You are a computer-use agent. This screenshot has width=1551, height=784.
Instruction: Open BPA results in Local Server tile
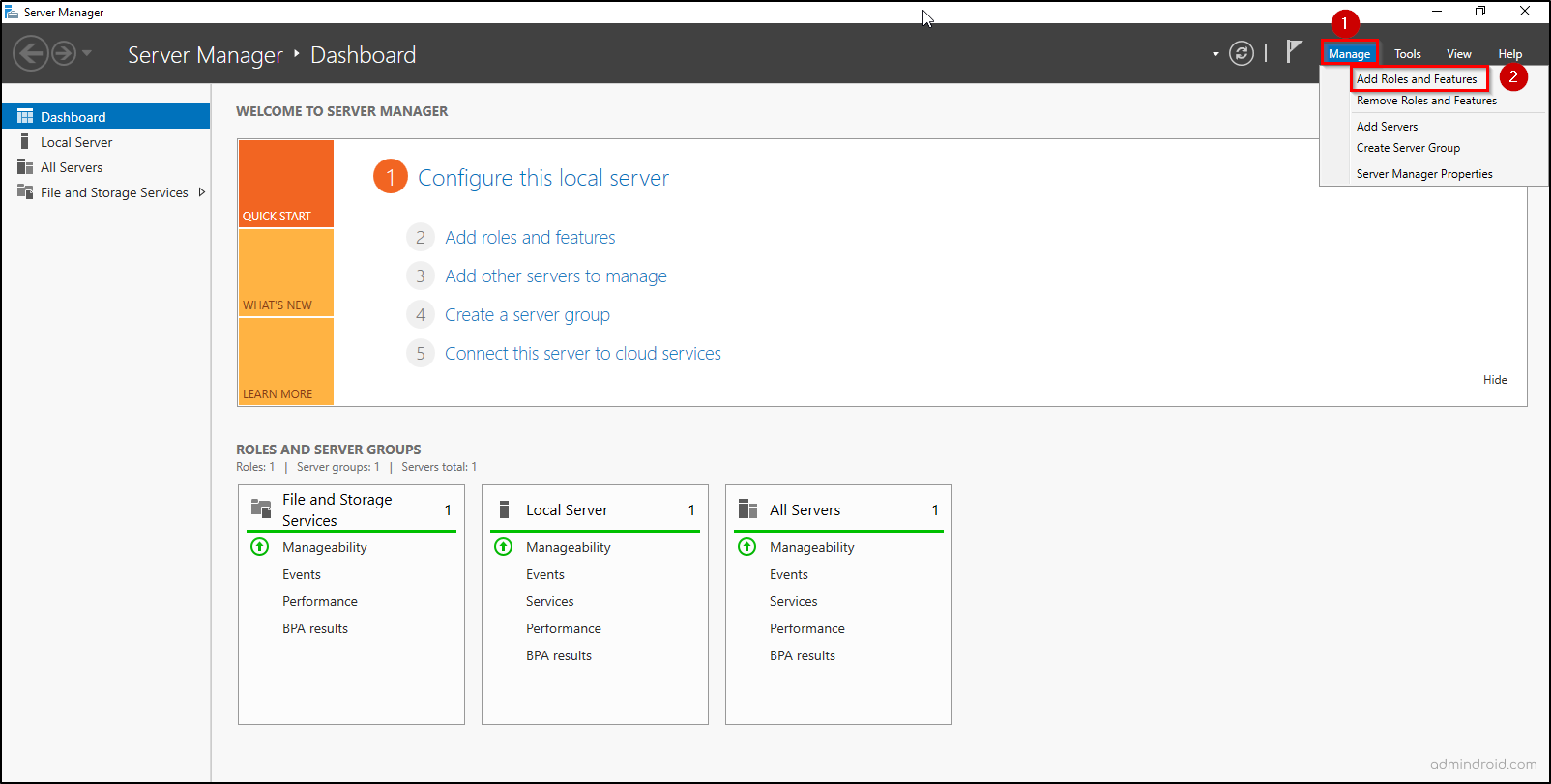[x=559, y=655]
